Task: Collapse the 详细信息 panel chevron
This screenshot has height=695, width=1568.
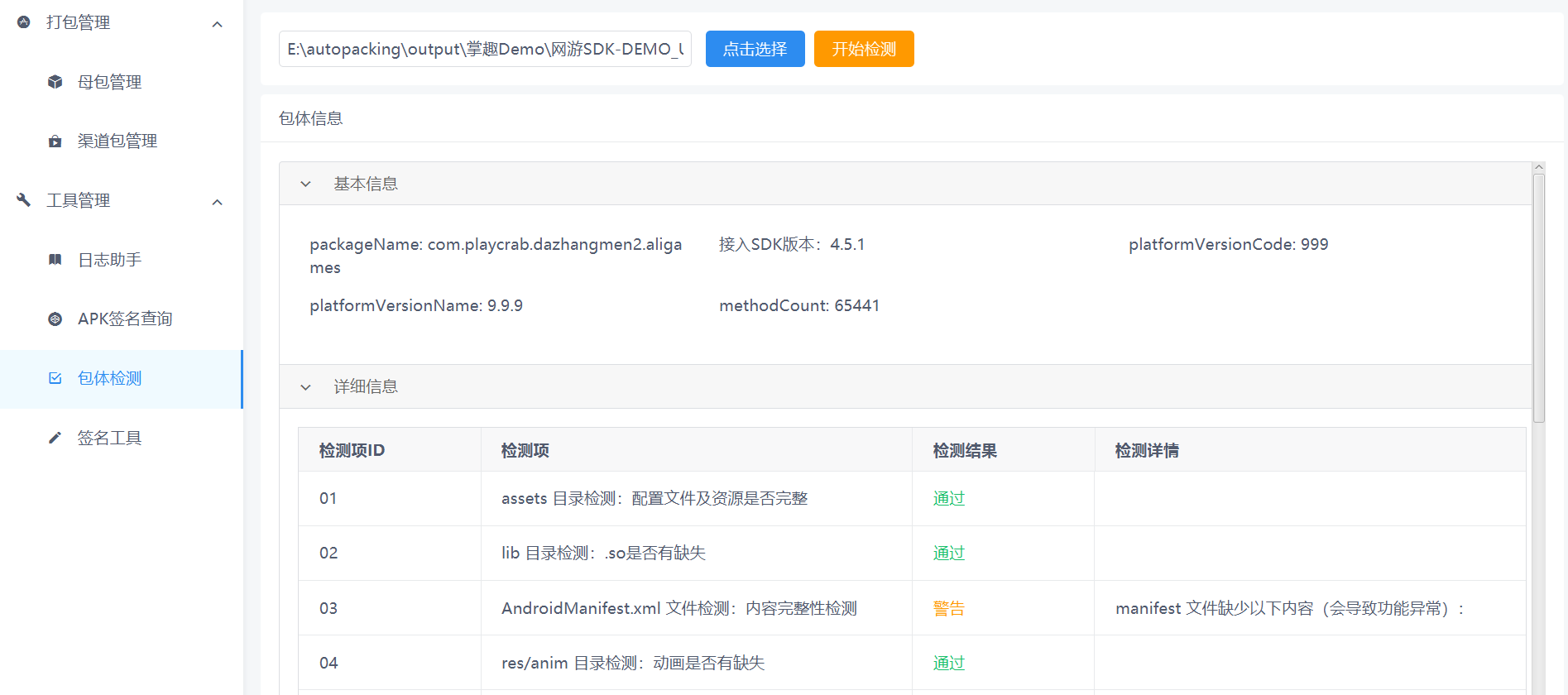Action: [305, 387]
